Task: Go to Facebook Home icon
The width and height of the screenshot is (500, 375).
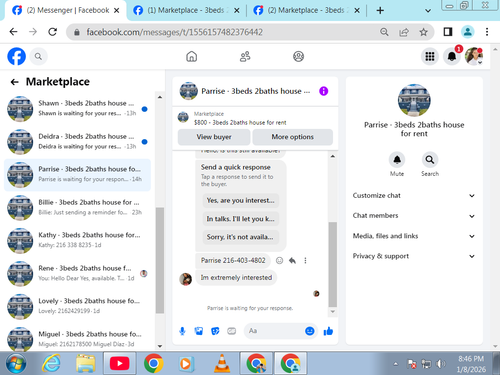Action: [x=192, y=57]
